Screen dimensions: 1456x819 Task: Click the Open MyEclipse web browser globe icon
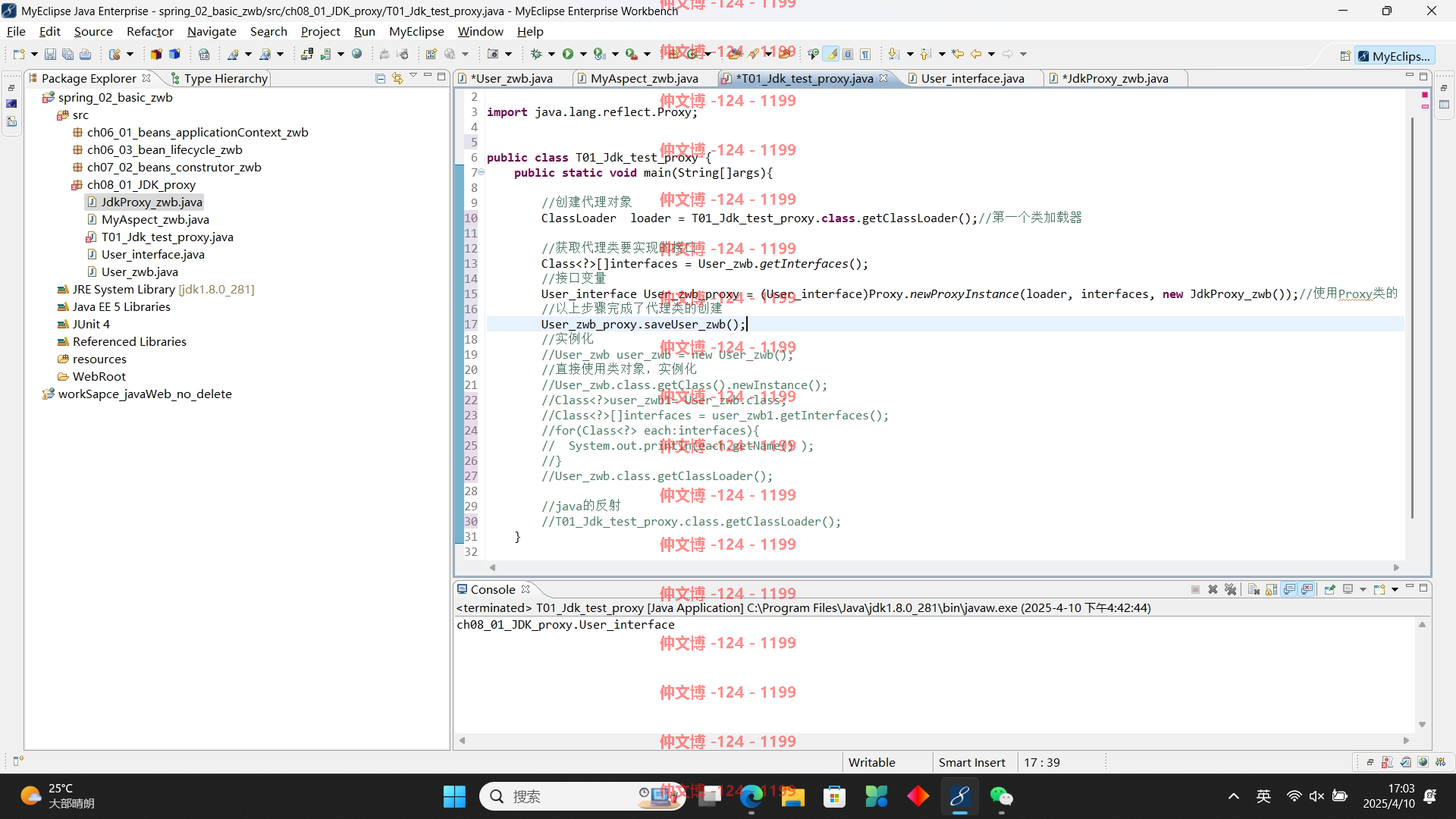point(357,54)
